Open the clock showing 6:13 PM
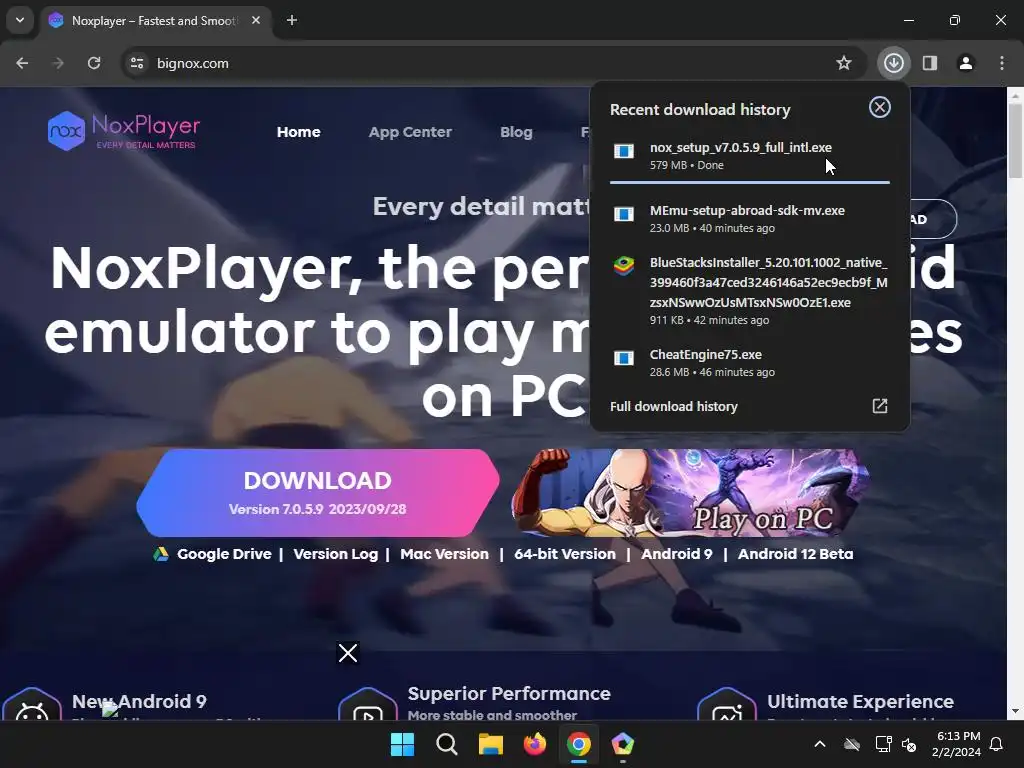 pyautogui.click(x=956, y=744)
